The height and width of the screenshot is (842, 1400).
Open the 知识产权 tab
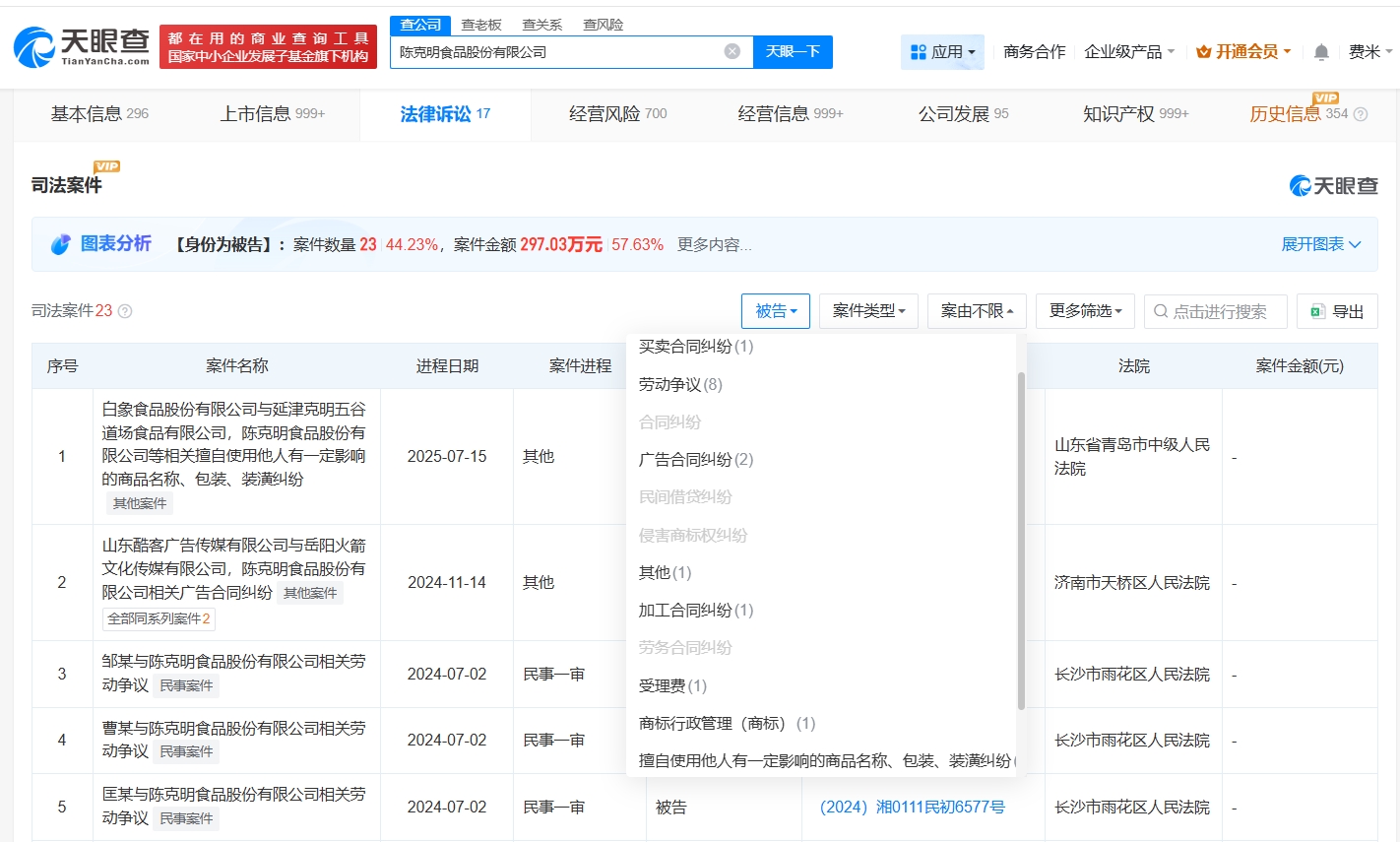[1136, 114]
